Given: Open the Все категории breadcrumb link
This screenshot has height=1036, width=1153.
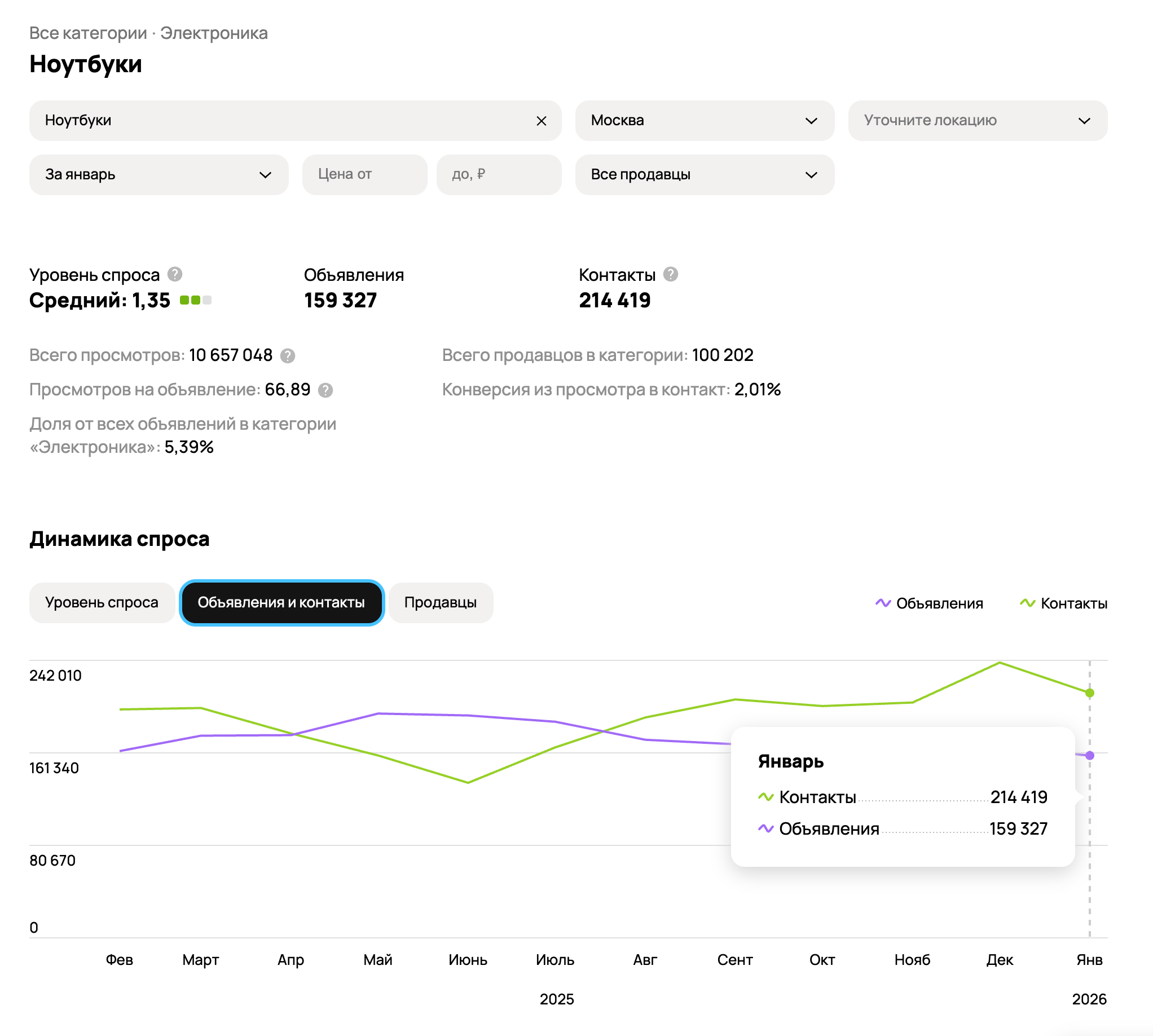Looking at the screenshot, I should pyautogui.click(x=88, y=33).
